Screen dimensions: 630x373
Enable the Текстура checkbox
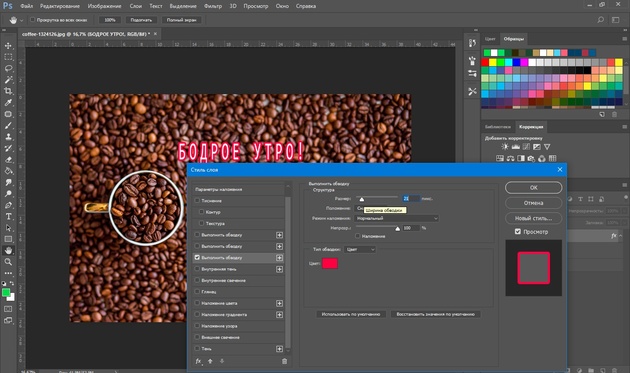point(201,223)
